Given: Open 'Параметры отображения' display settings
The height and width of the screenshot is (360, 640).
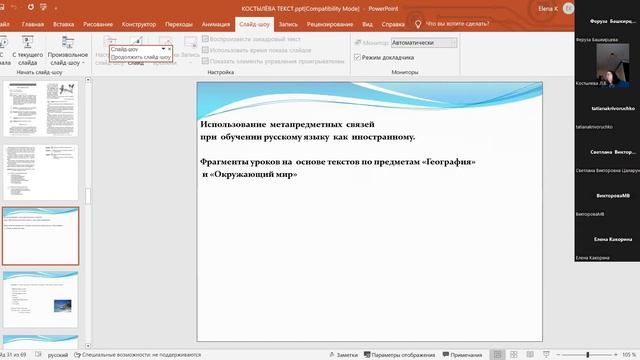Looking at the screenshot, I should tap(400, 355).
